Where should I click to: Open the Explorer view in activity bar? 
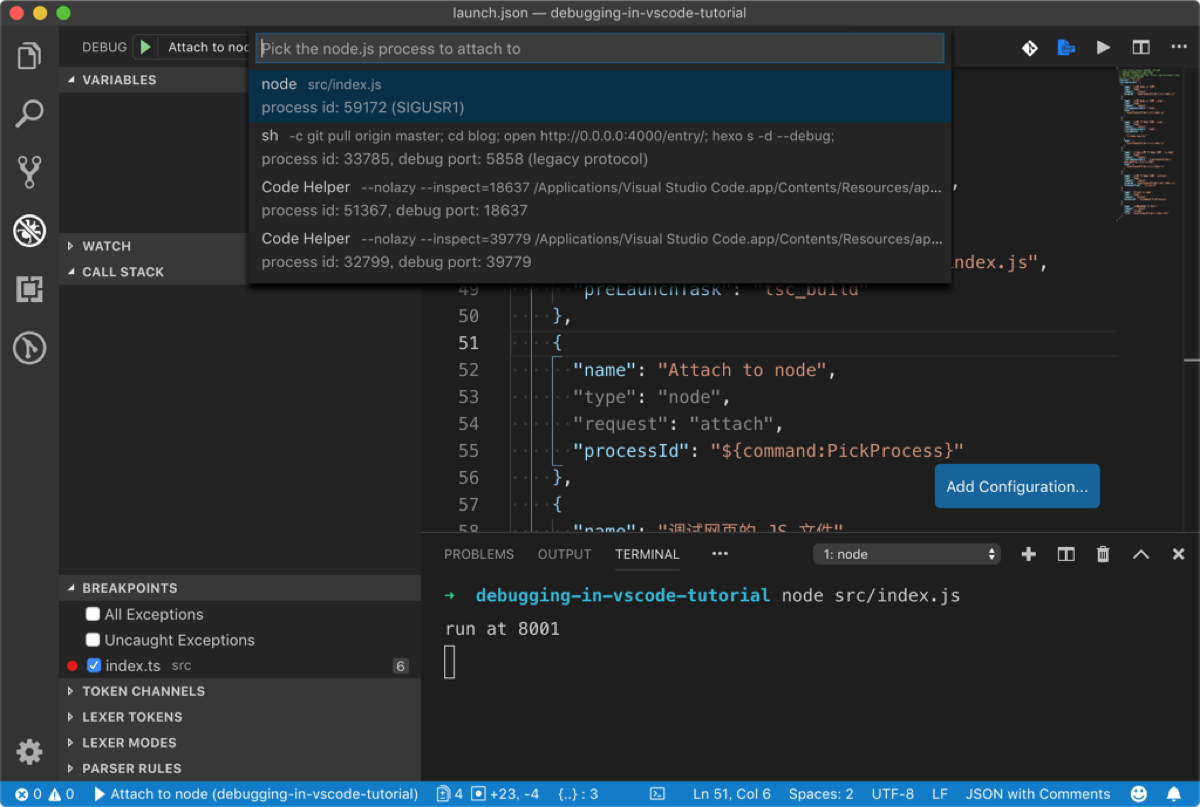click(29, 56)
